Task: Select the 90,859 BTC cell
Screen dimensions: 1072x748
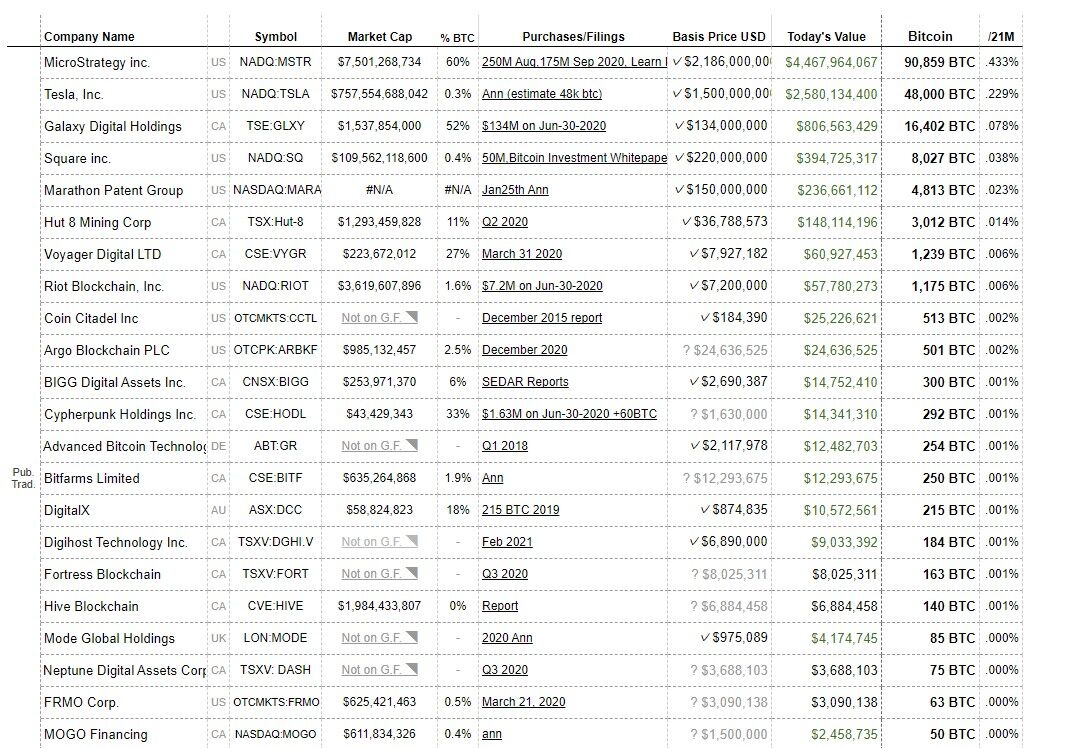Action: 930,62
